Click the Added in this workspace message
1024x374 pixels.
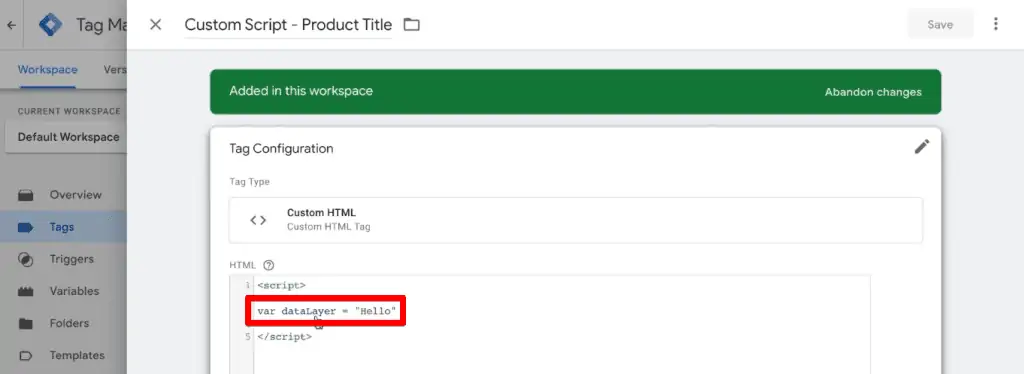pyautogui.click(x=301, y=91)
